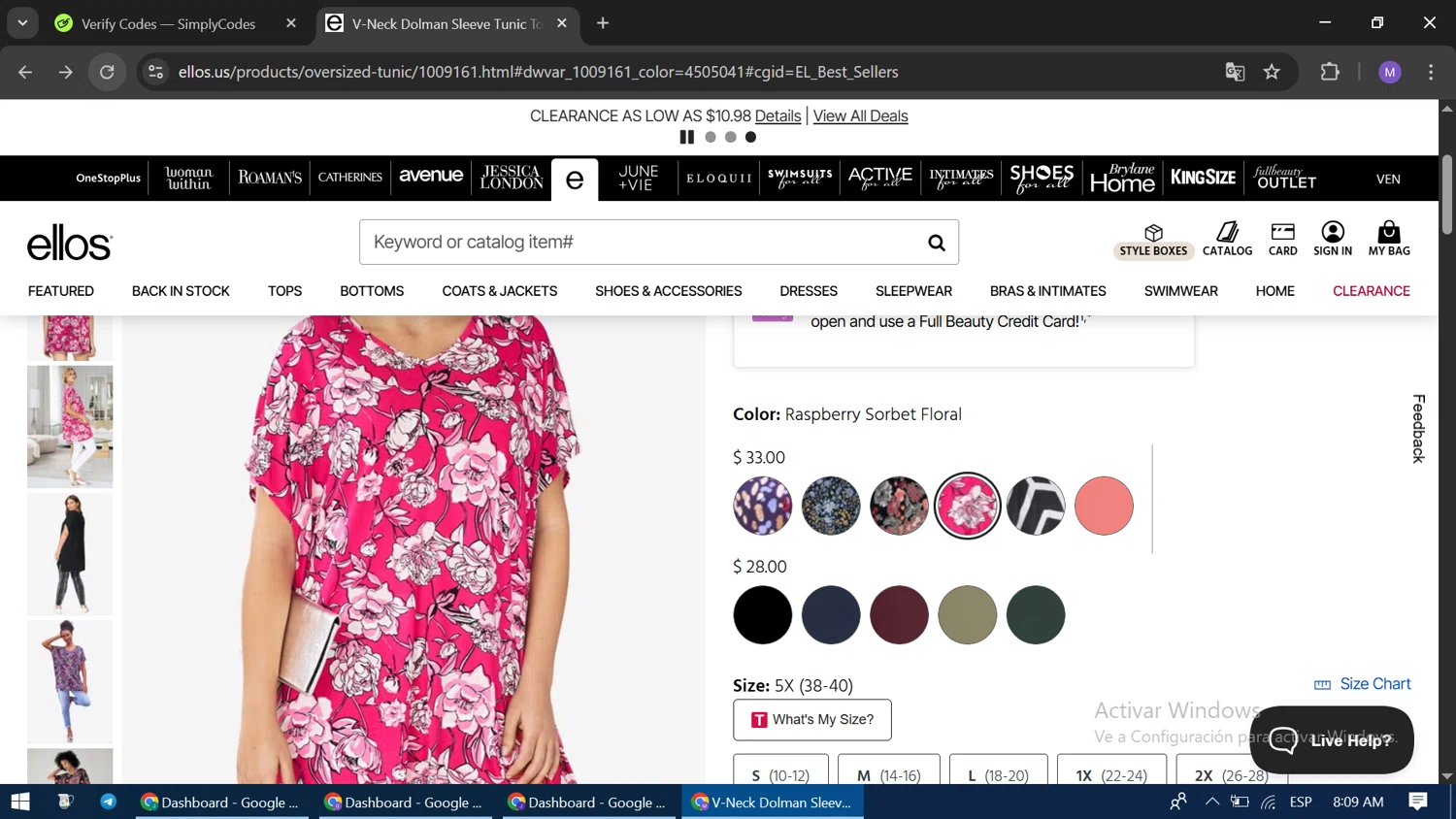This screenshot has width=1456, height=819.
Task: Open Chrome menu three dots
Action: click(x=1431, y=72)
